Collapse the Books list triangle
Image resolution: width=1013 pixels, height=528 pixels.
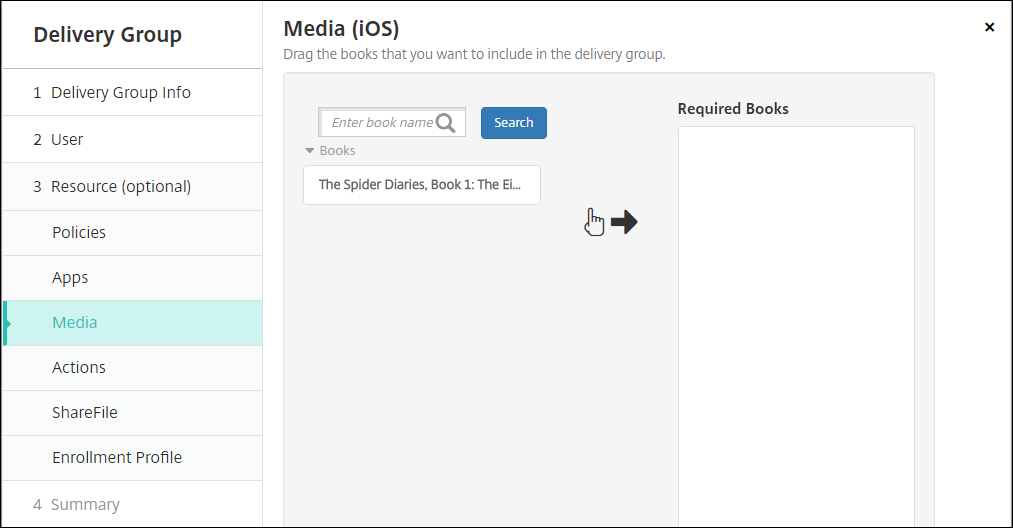click(310, 151)
